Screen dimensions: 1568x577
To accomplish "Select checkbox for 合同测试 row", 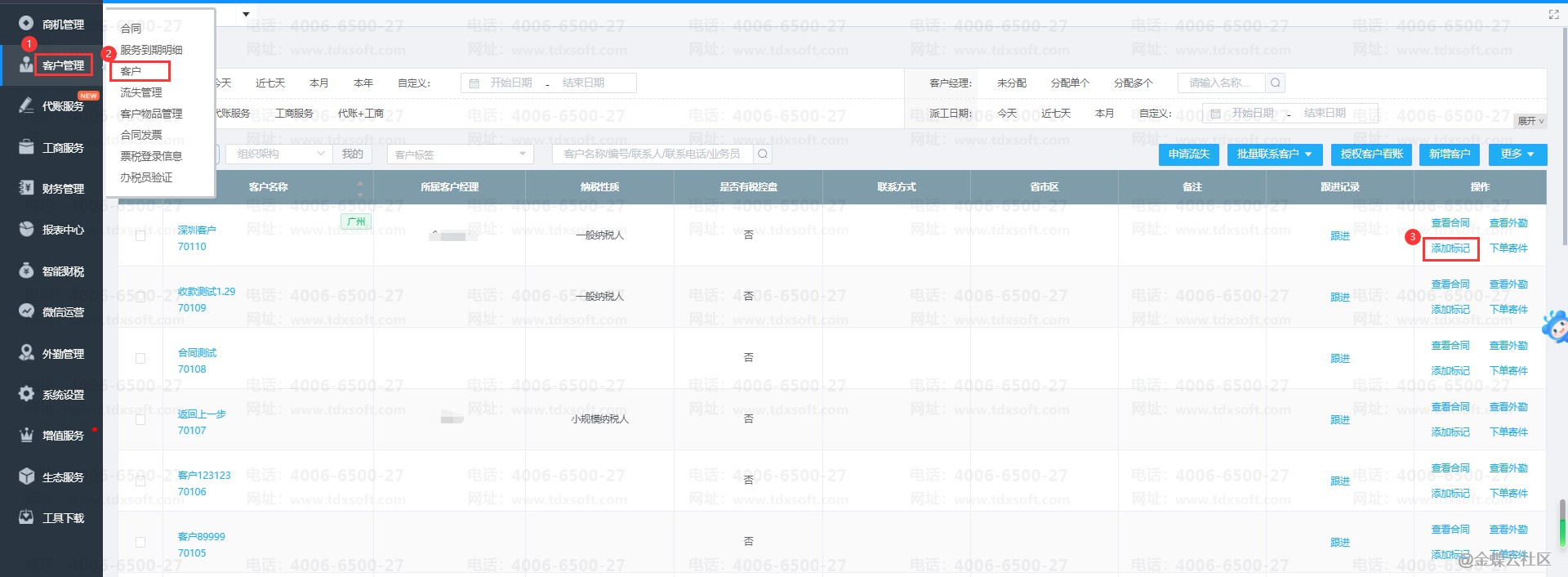I will [x=140, y=358].
